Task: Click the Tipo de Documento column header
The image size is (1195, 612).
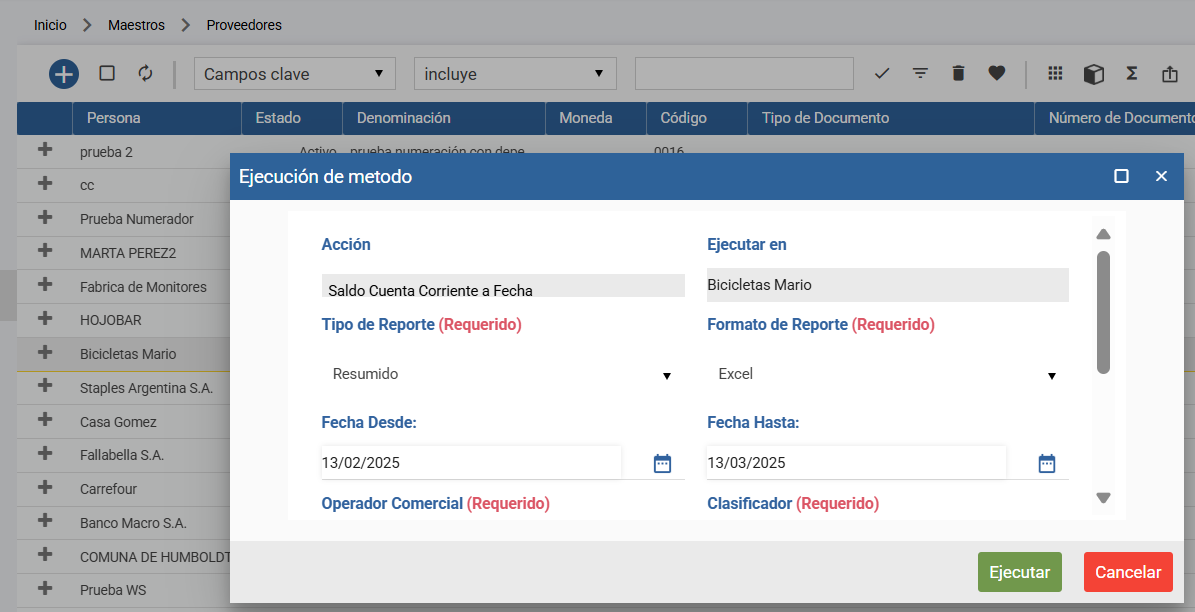Action: click(891, 118)
